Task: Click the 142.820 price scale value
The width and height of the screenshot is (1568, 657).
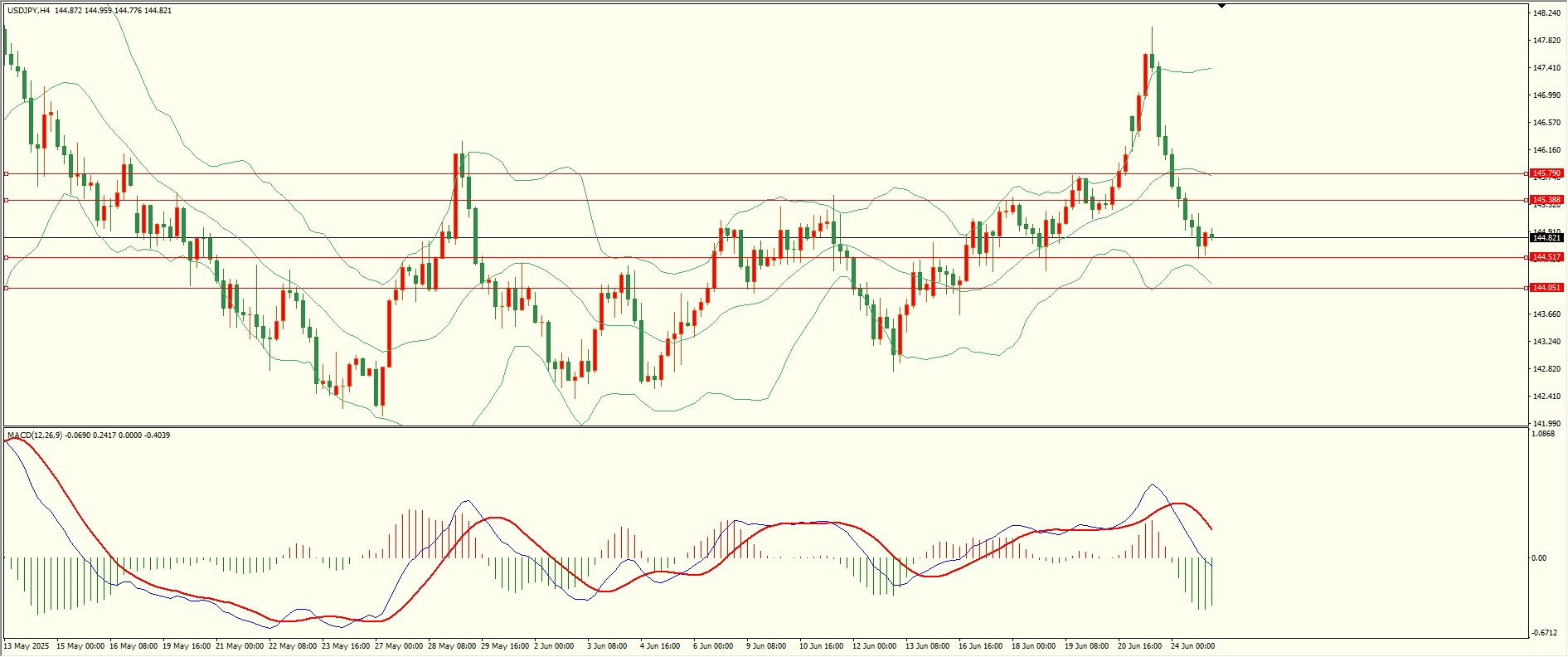Action: pos(1546,369)
